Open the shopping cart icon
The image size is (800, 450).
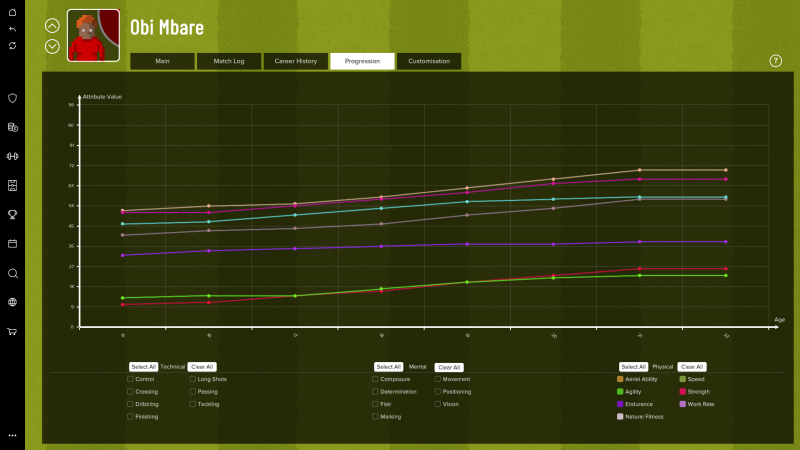coord(12,331)
